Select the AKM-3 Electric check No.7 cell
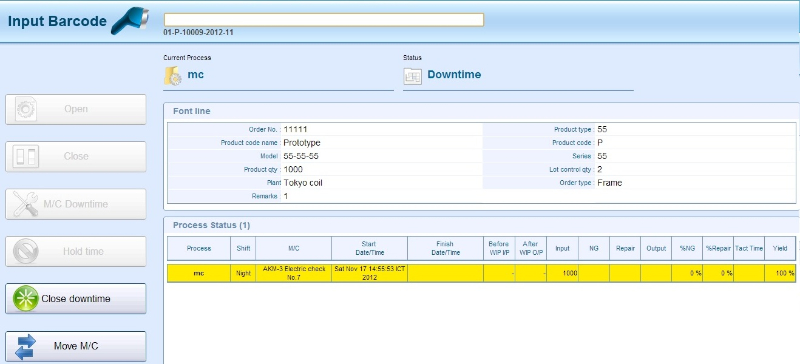The height and width of the screenshot is (364, 800). click(x=294, y=273)
